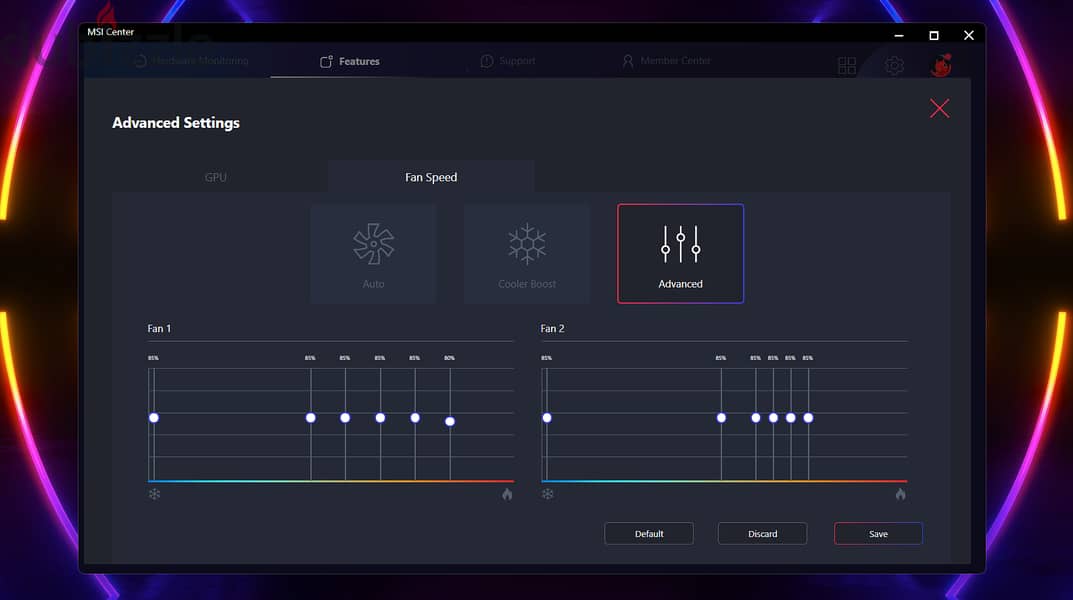
Task: Select the Advanced sliders fan mode
Action: tap(680, 253)
